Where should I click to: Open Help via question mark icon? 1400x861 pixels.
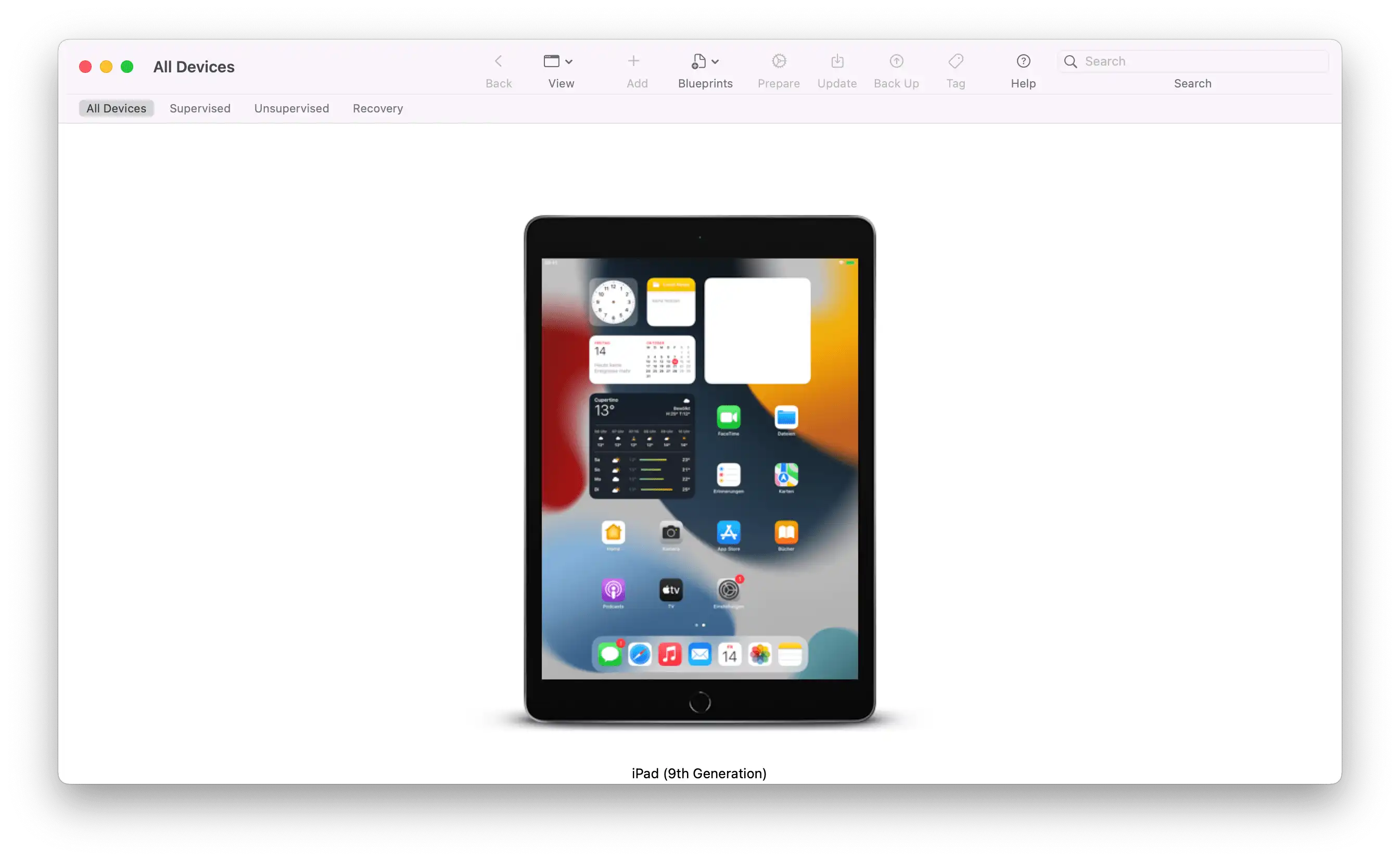[x=1023, y=61]
